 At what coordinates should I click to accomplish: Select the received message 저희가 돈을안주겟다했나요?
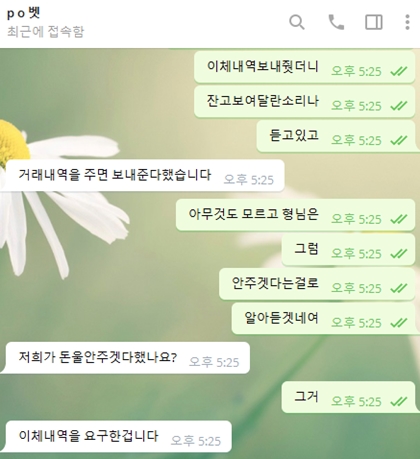pyautogui.click(x=125, y=358)
